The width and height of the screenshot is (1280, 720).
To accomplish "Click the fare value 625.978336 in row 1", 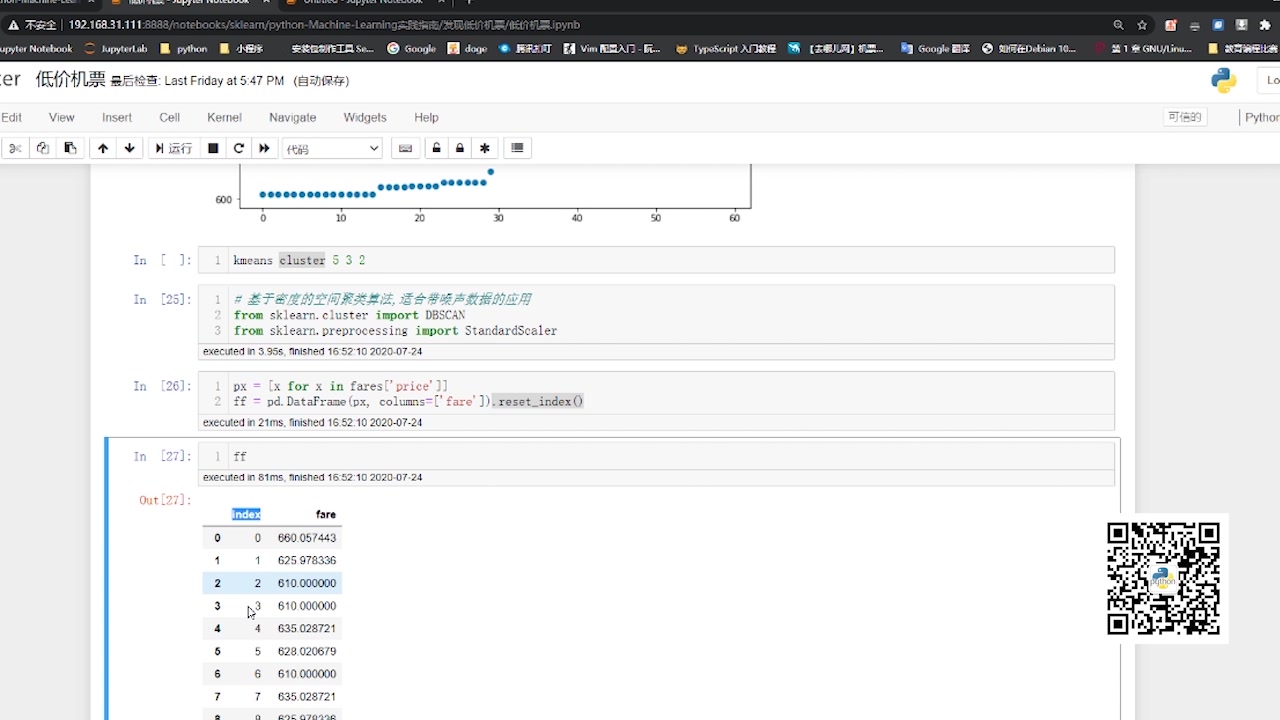I will (307, 561).
